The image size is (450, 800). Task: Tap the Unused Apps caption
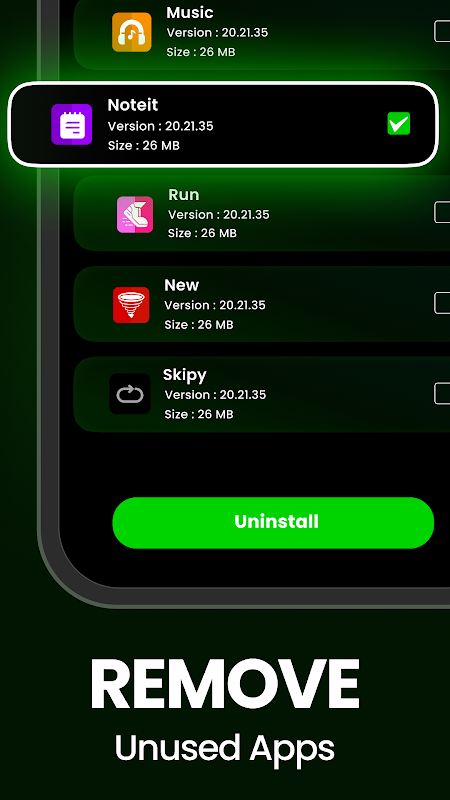pyautogui.click(x=225, y=749)
